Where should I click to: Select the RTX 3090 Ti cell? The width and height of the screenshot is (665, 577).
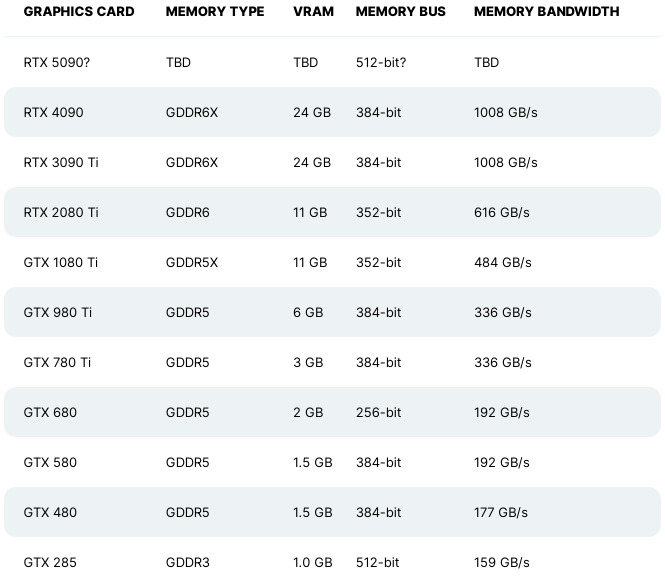click(61, 162)
